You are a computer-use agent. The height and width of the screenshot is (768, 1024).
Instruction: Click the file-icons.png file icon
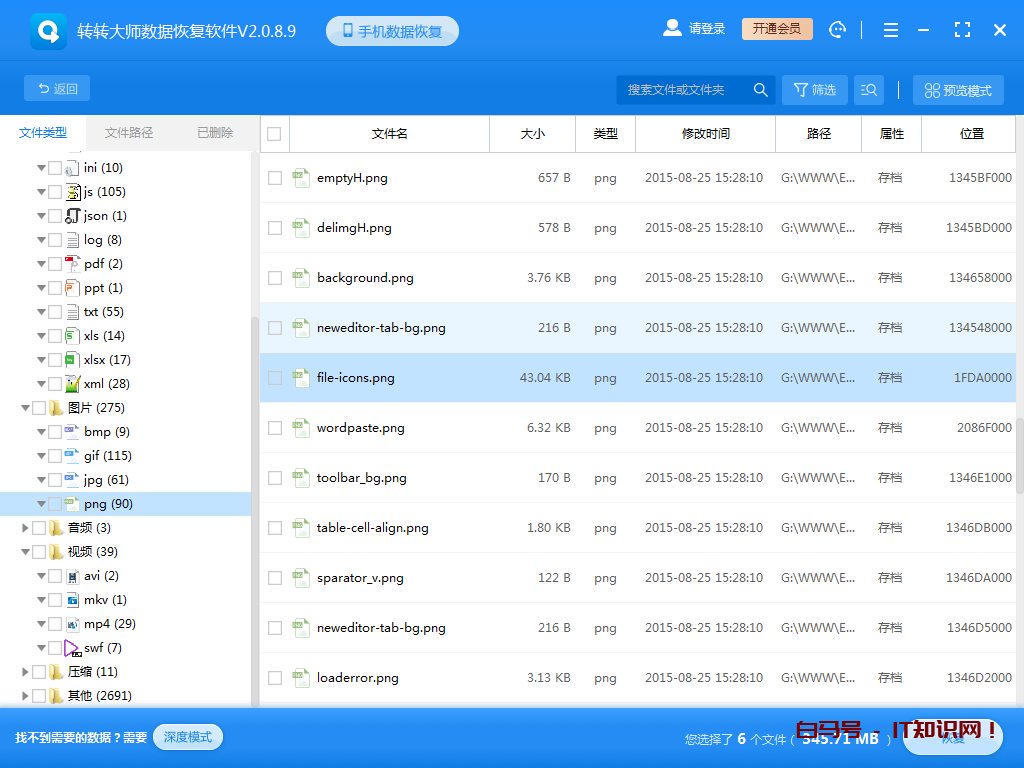(300, 378)
